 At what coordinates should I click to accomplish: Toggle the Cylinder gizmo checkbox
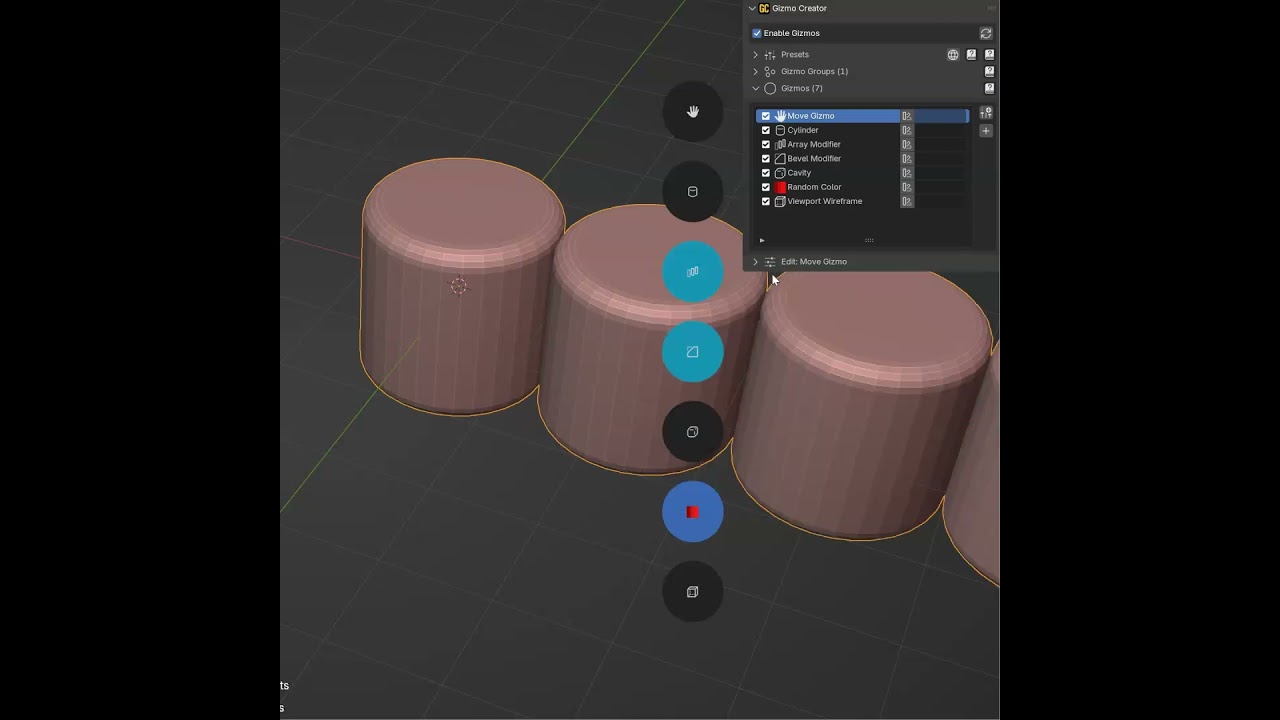pyautogui.click(x=766, y=130)
